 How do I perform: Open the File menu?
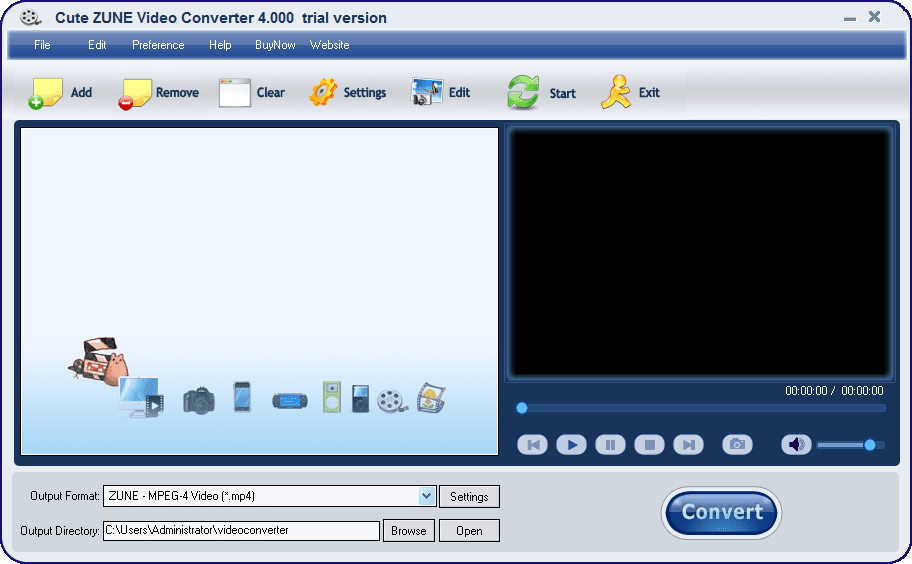click(x=42, y=45)
